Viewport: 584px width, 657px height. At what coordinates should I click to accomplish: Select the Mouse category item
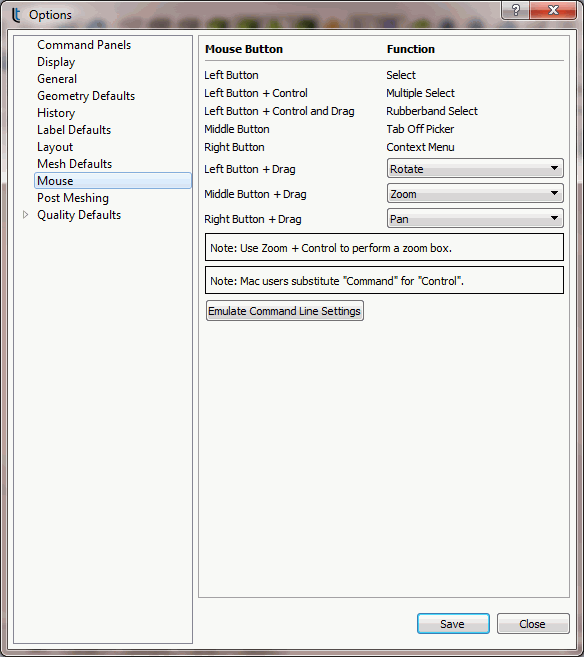(113, 181)
